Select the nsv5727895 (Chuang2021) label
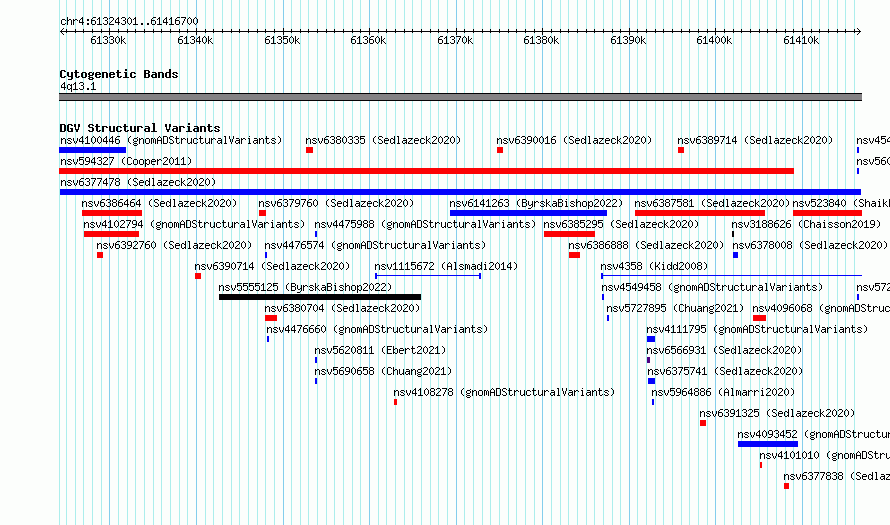The width and height of the screenshot is (890, 525). click(675, 308)
